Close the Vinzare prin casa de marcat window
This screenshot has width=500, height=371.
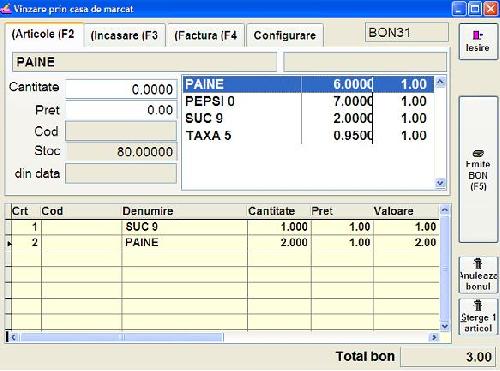(491, 9)
